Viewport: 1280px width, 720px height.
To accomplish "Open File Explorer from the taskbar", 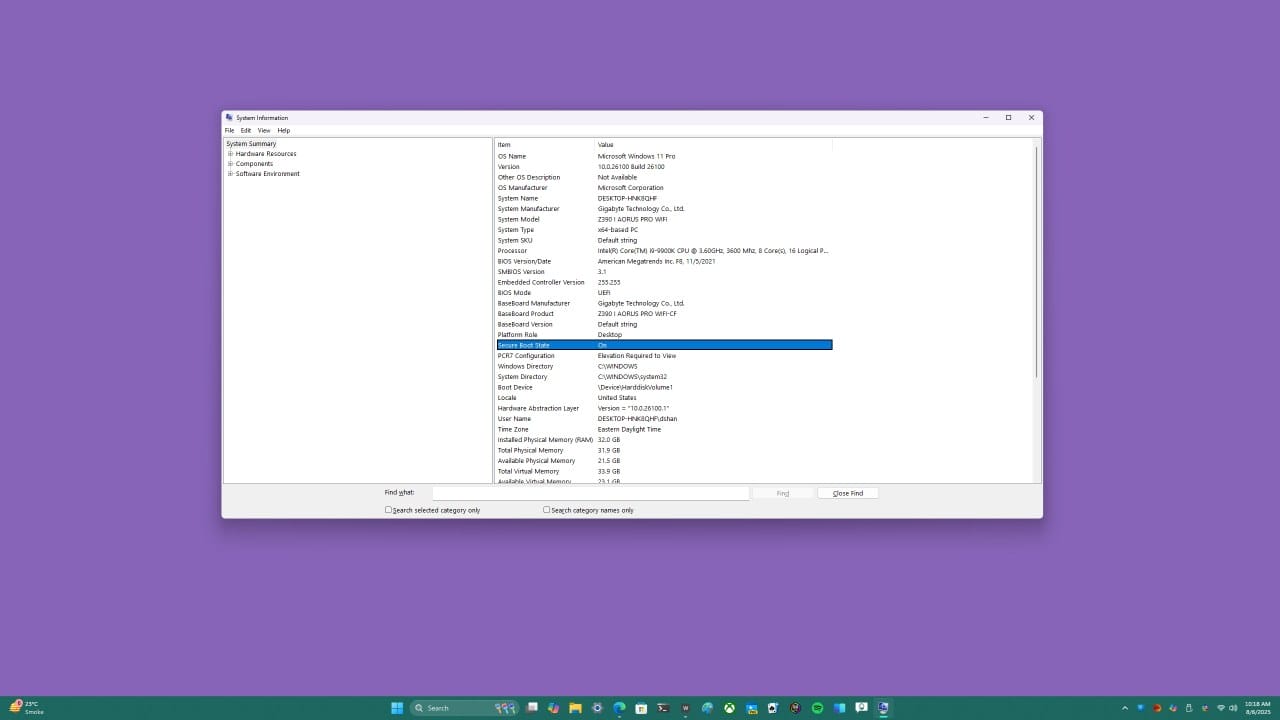I will pyautogui.click(x=576, y=707).
